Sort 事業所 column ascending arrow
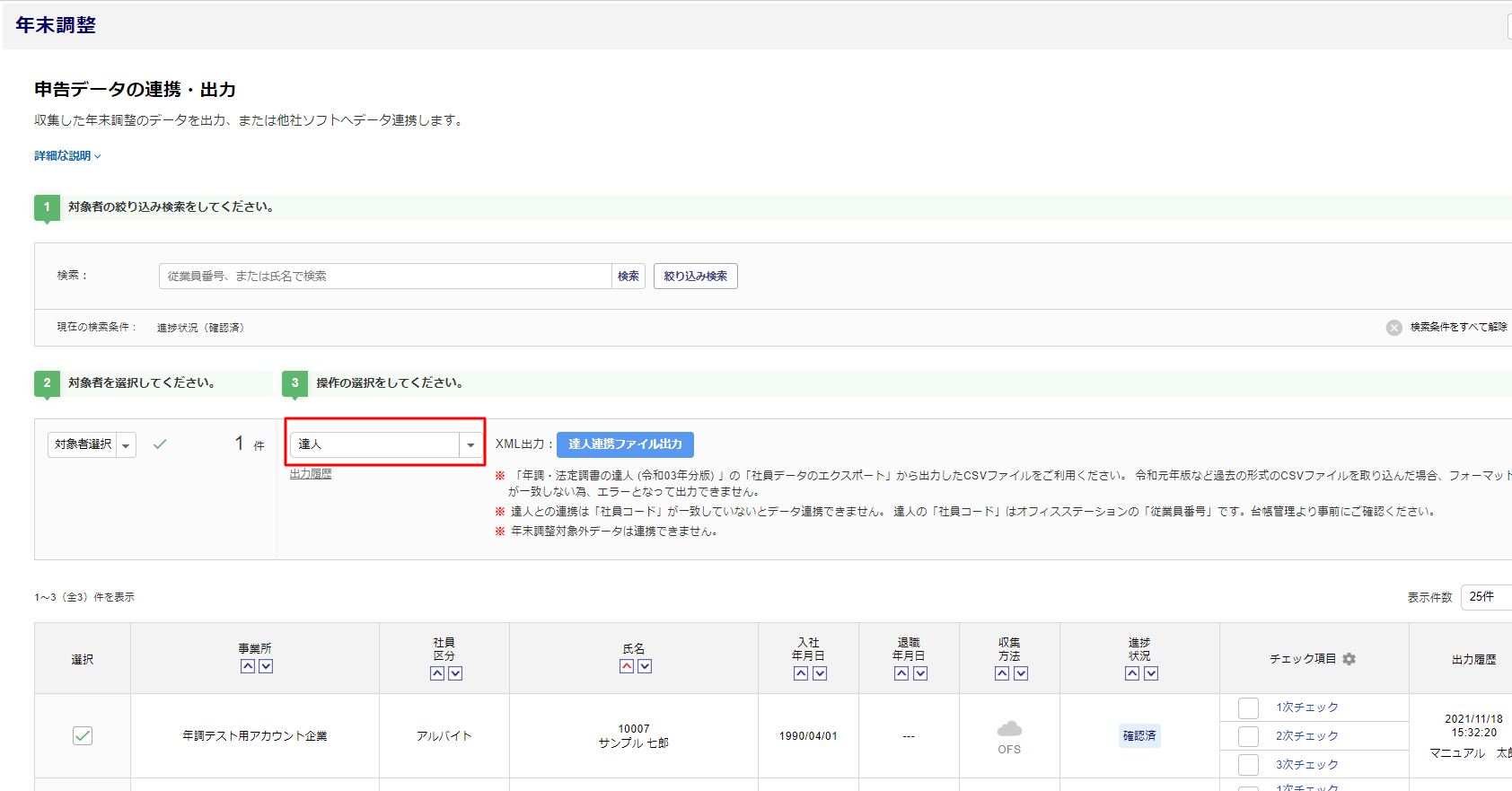The image size is (1512, 791). click(248, 666)
